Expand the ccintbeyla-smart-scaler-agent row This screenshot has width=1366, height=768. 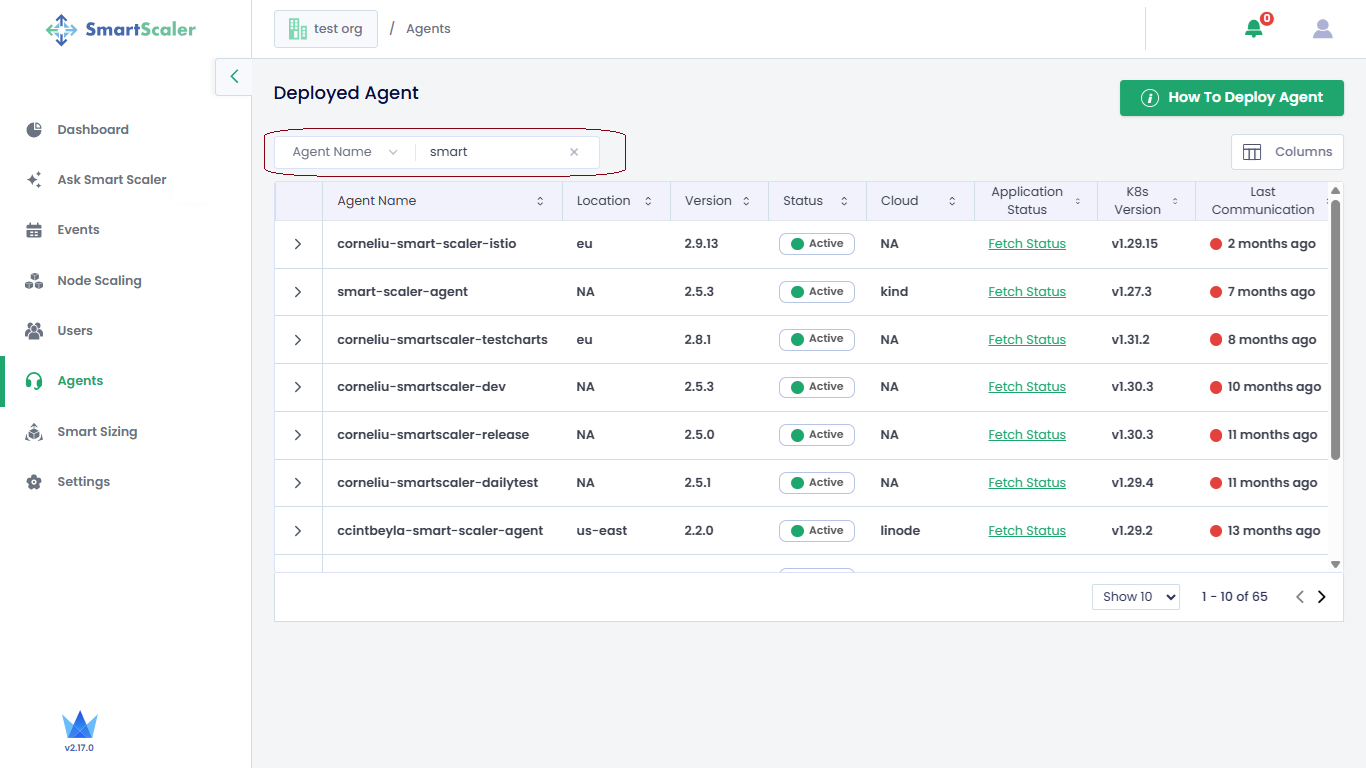point(298,531)
